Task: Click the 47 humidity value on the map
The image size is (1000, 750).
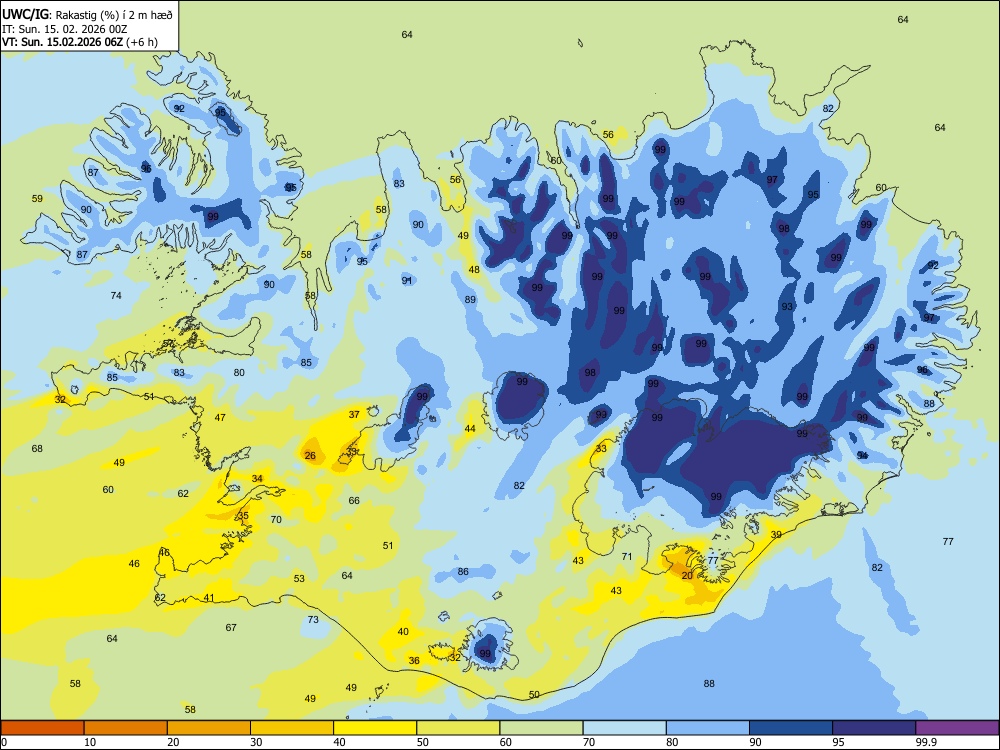Action: pyautogui.click(x=220, y=417)
